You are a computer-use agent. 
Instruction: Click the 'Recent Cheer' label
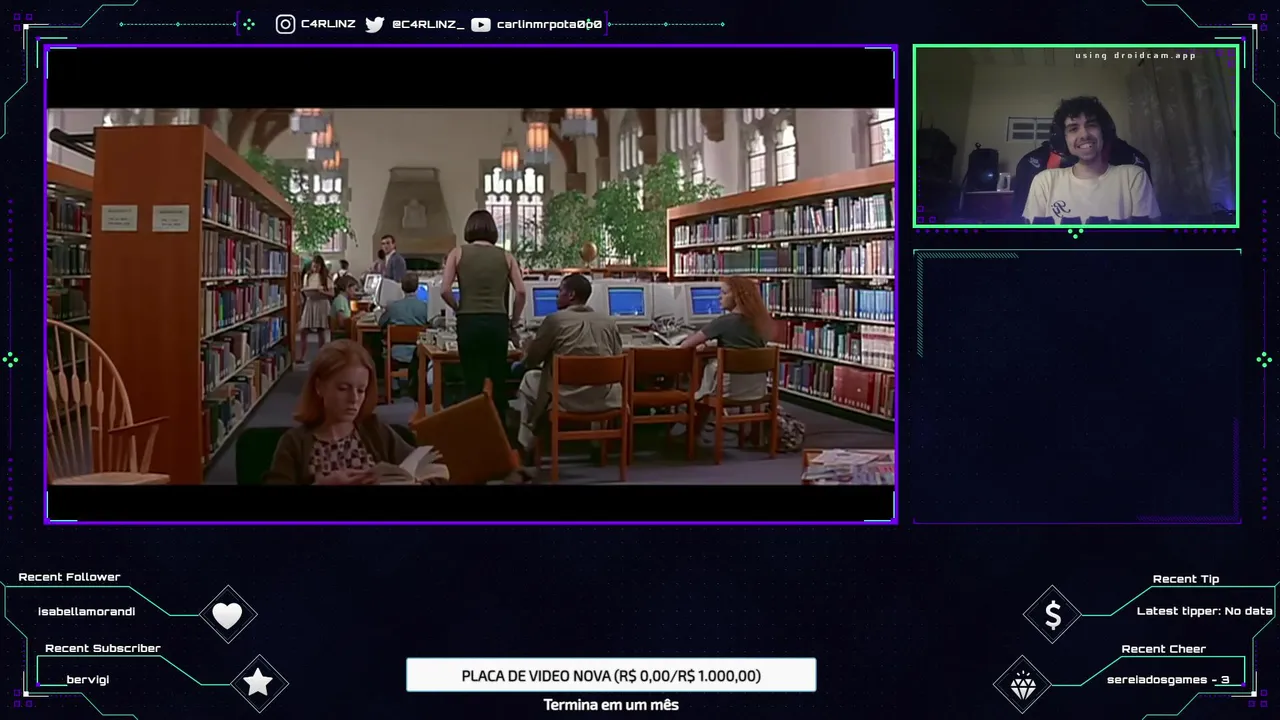click(1164, 649)
